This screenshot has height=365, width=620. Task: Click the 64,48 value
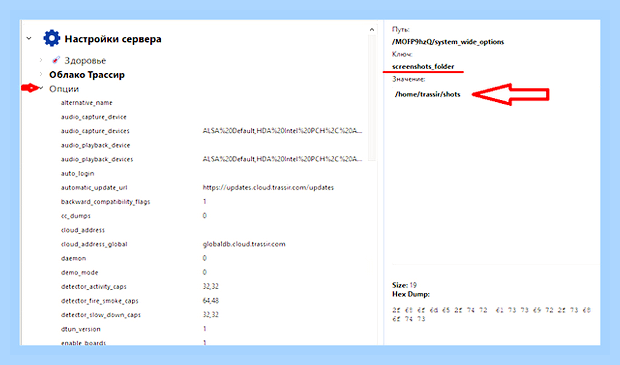pyautogui.click(x=211, y=301)
